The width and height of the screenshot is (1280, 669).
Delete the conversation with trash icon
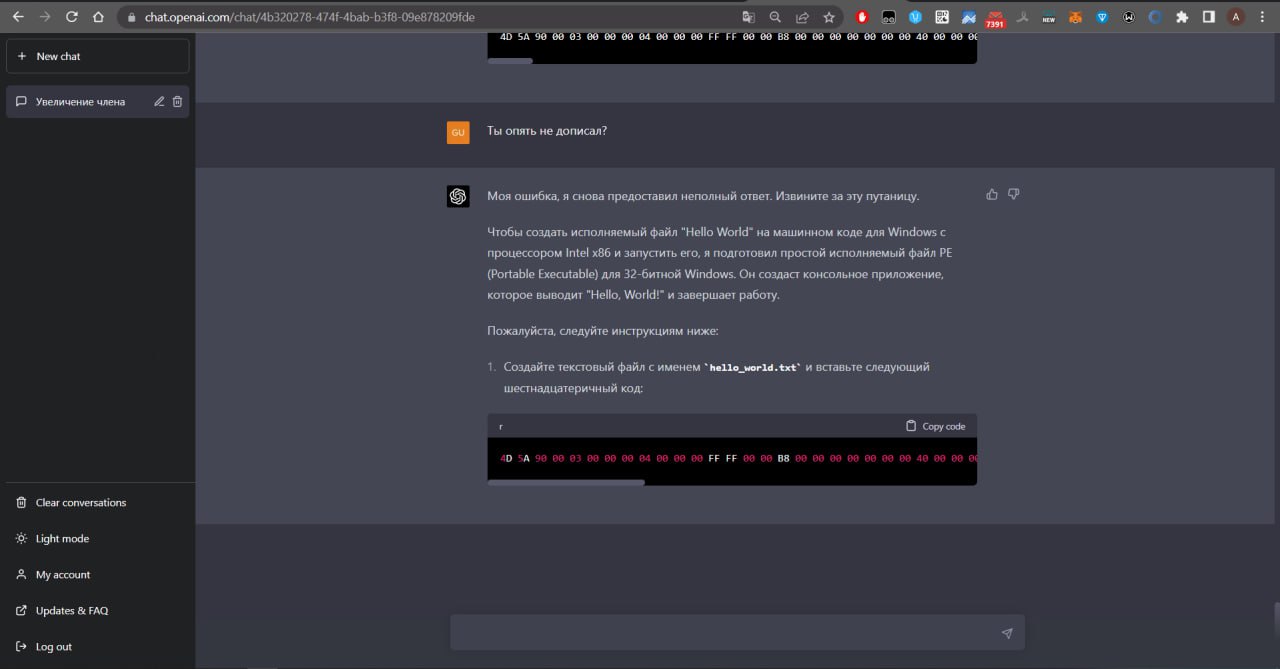tap(178, 101)
